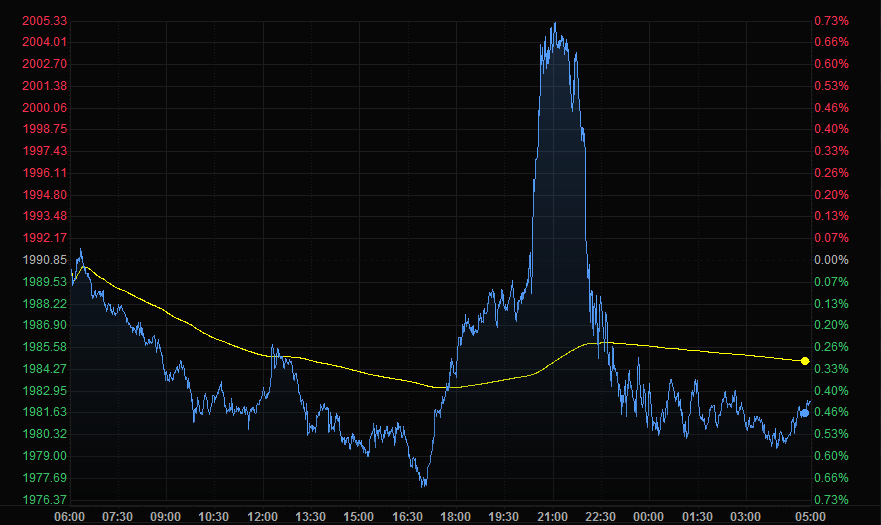Select the green 0.13% percent label

click(832, 304)
